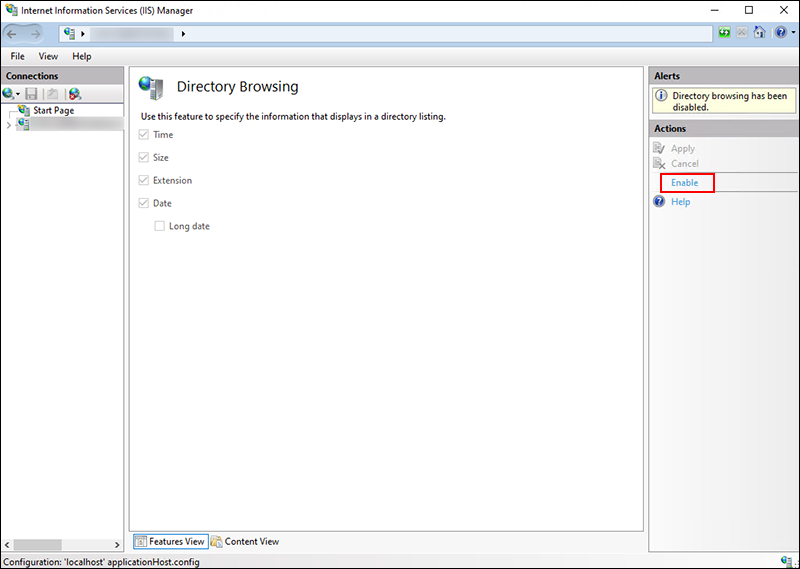Click Cancel in the Actions pane

point(685,164)
